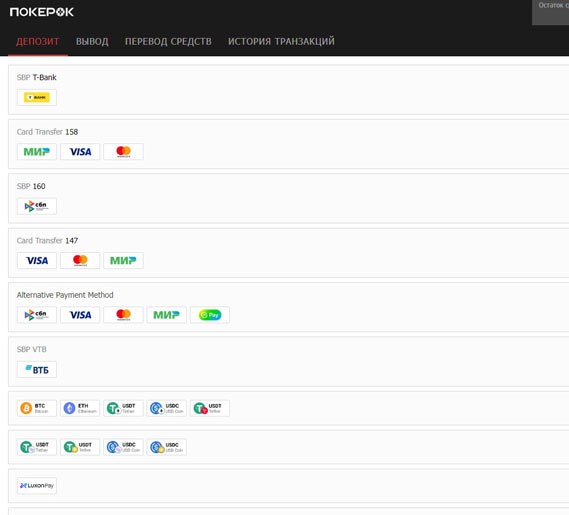
Task: Click the 'SBP 160' heading
Action: tap(31, 186)
